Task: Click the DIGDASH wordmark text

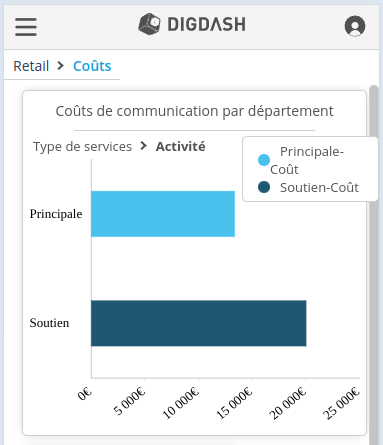Action: (206, 24)
